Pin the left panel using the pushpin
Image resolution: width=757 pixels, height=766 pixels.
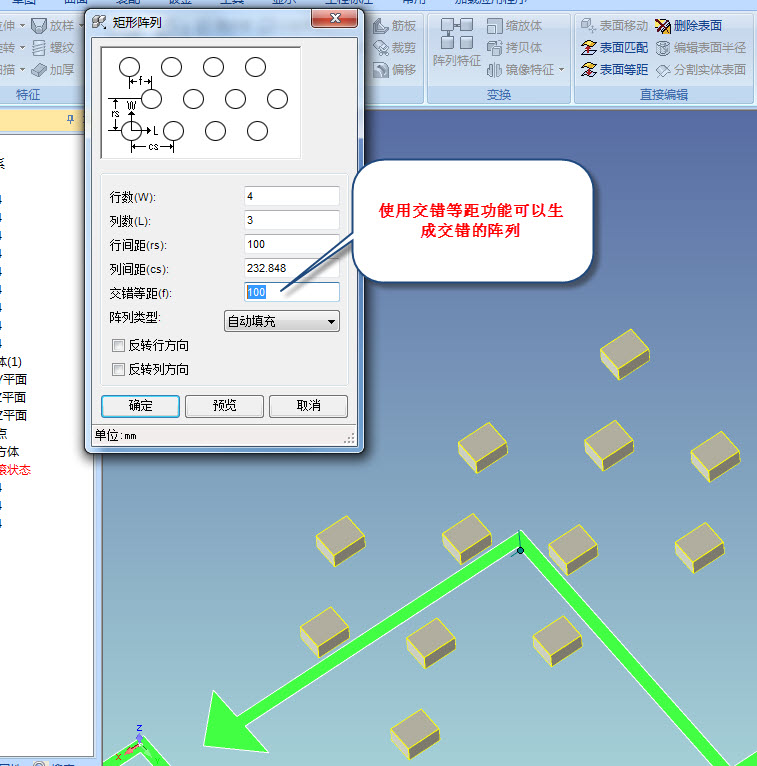tap(70, 119)
